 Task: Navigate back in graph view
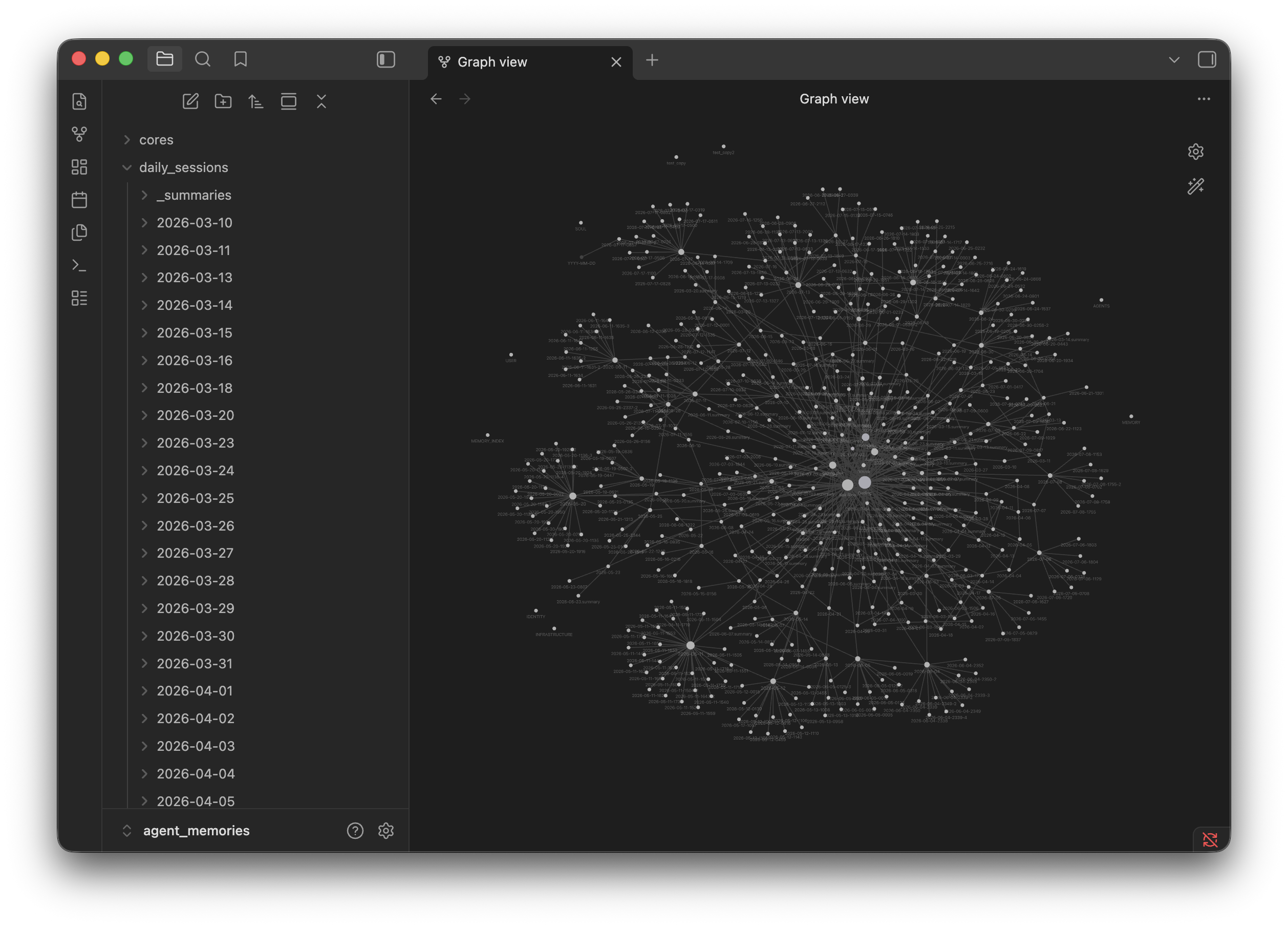point(436,99)
